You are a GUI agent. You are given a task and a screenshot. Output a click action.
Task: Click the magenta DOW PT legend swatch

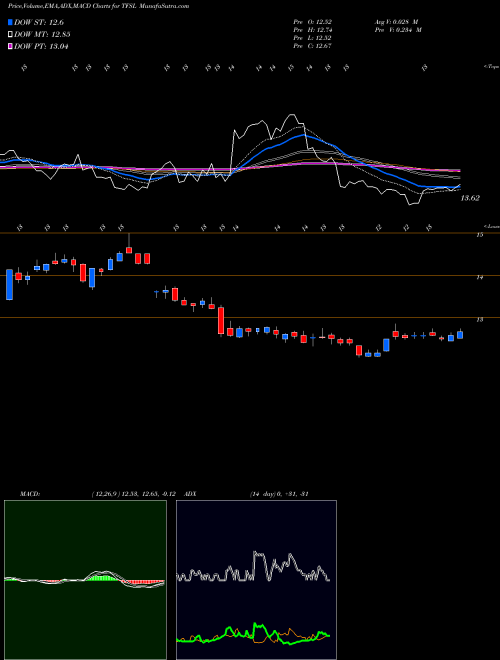pos(11,46)
